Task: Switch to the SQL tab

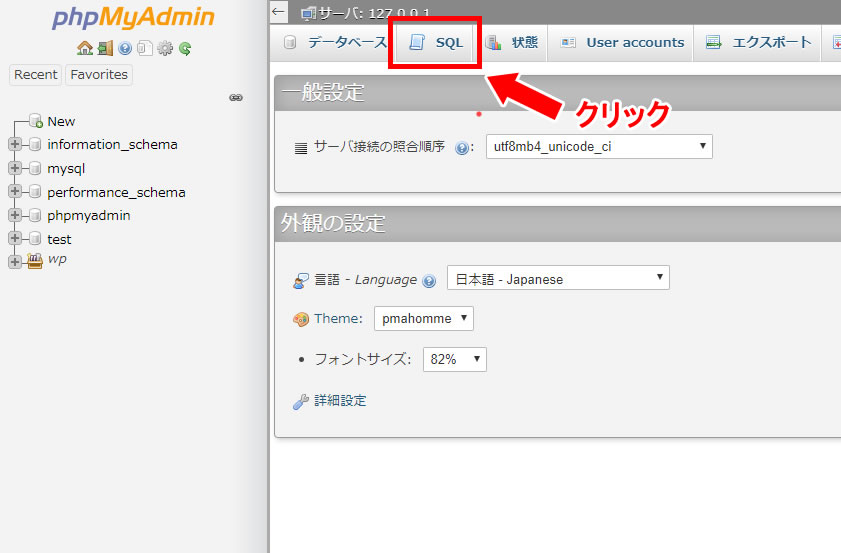Action: point(437,43)
